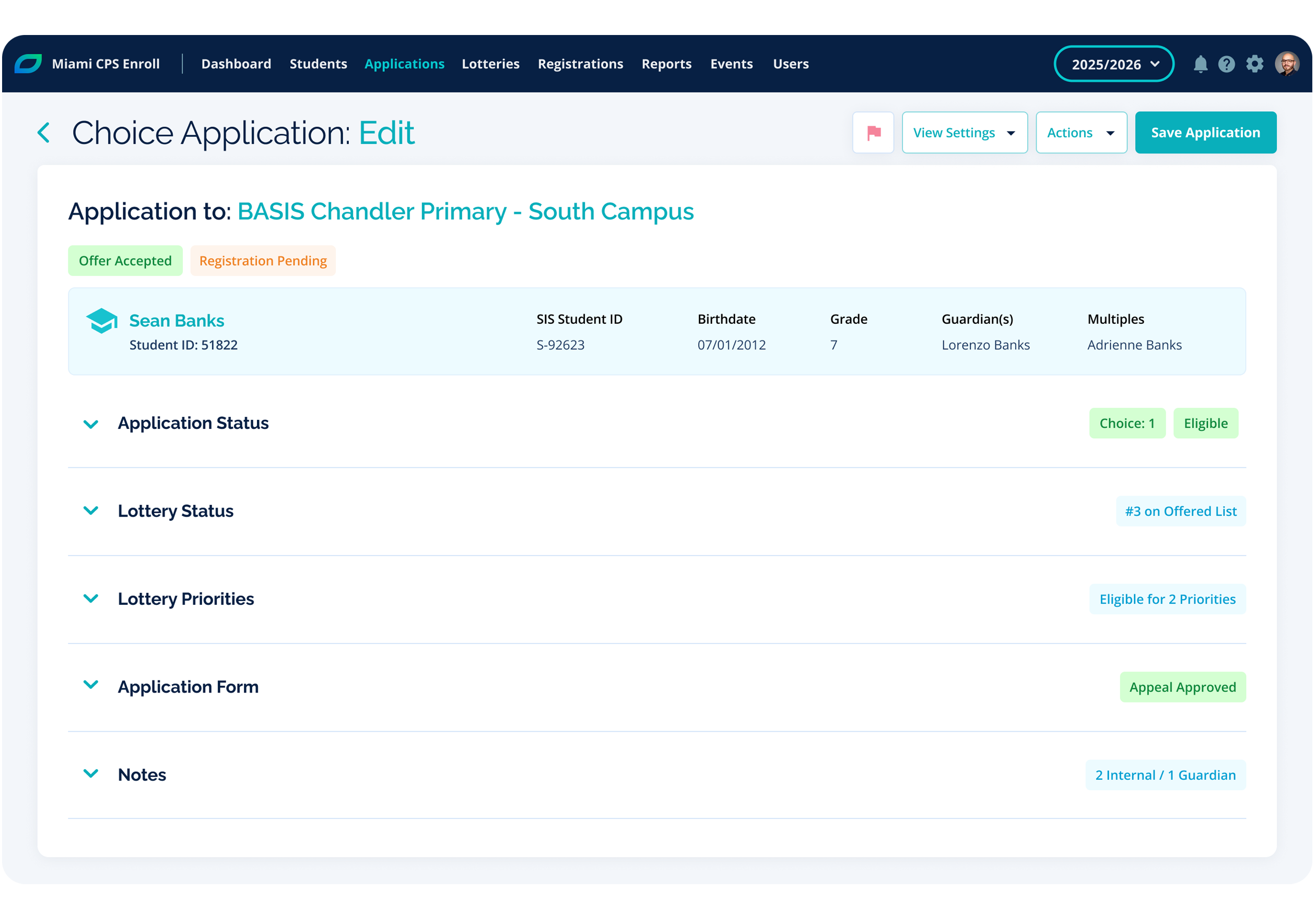Viewport: 1316px width, 915px height.
Task: Open the Actions dropdown menu
Action: coord(1080,133)
